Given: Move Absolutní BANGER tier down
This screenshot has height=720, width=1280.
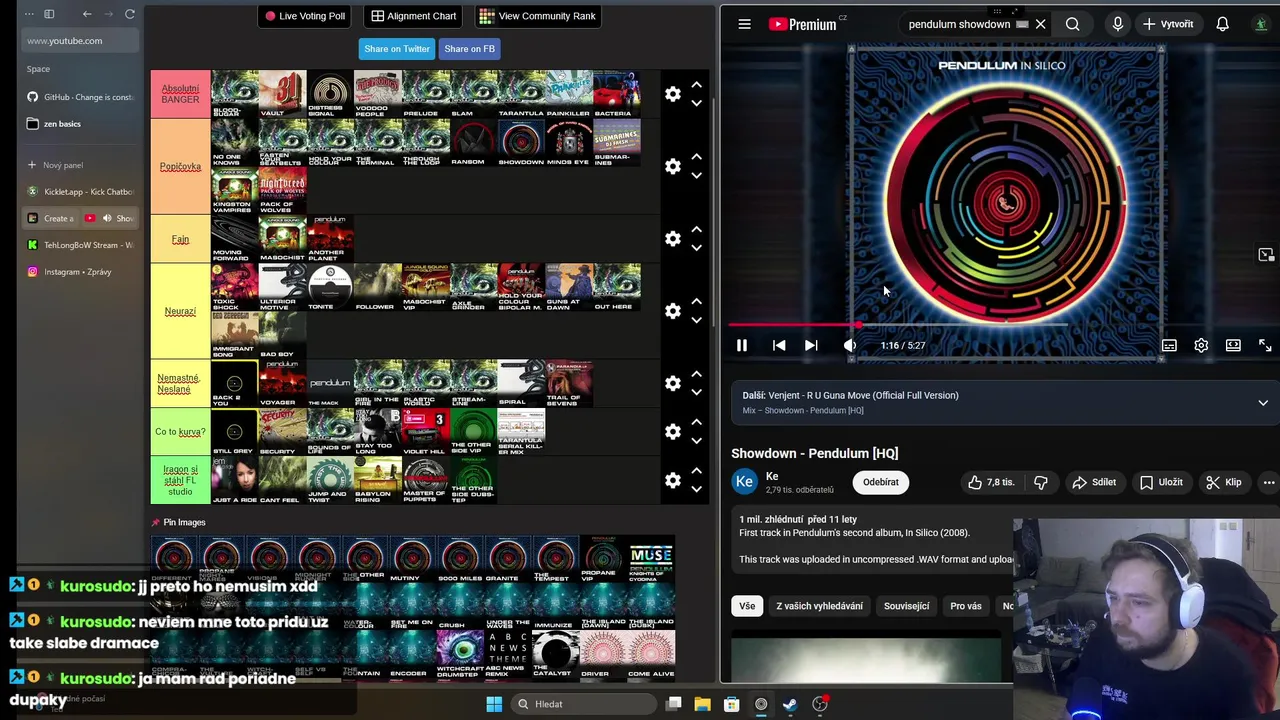Looking at the screenshot, I should click(x=696, y=103).
